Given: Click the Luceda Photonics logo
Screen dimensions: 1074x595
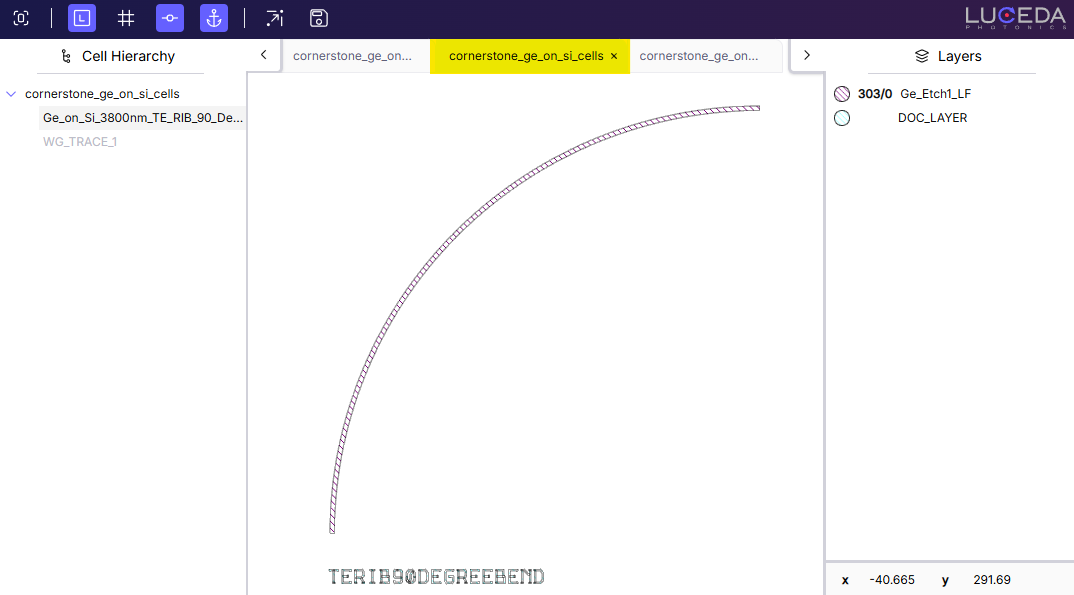Looking at the screenshot, I should click(x=1014, y=18).
